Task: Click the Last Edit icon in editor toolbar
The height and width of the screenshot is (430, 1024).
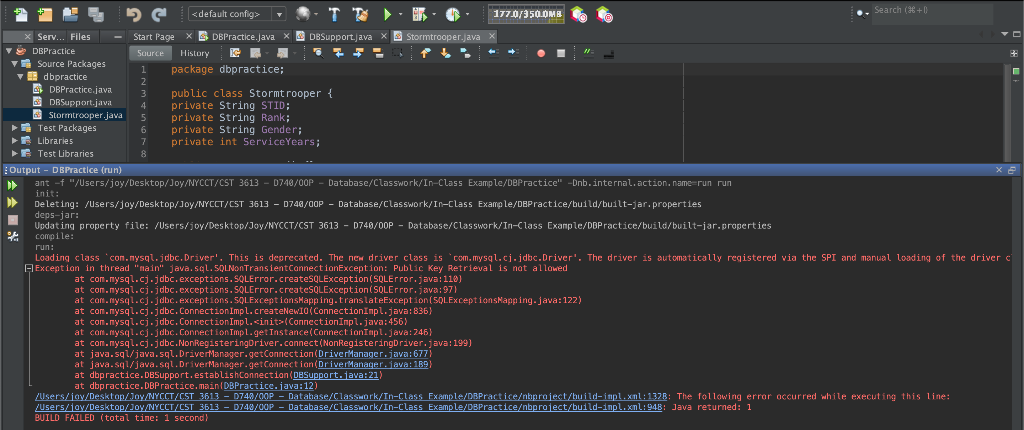Action: click(235, 53)
